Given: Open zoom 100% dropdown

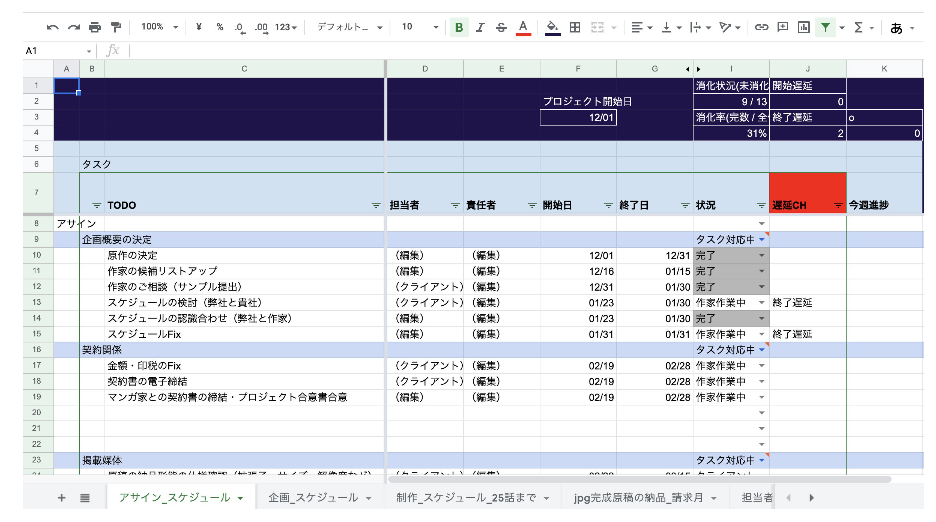Looking at the screenshot, I should click(x=159, y=27).
